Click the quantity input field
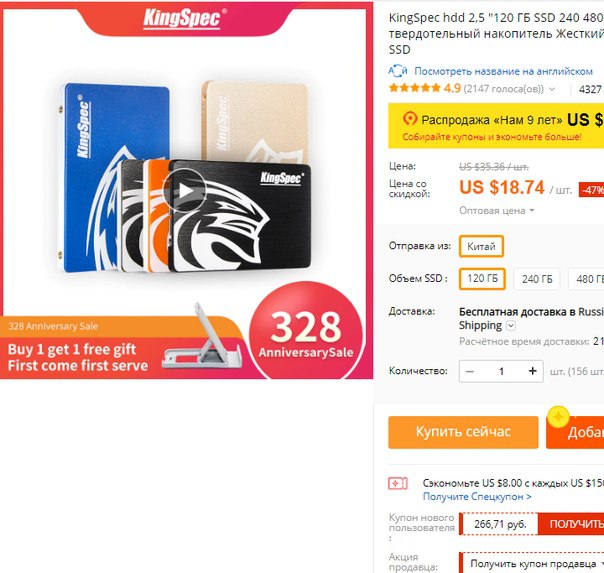This screenshot has width=604, height=573. click(x=501, y=371)
